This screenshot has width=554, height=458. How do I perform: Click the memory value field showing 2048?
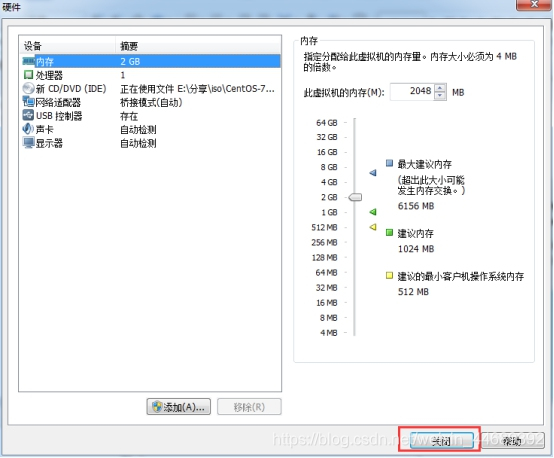click(412, 92)
